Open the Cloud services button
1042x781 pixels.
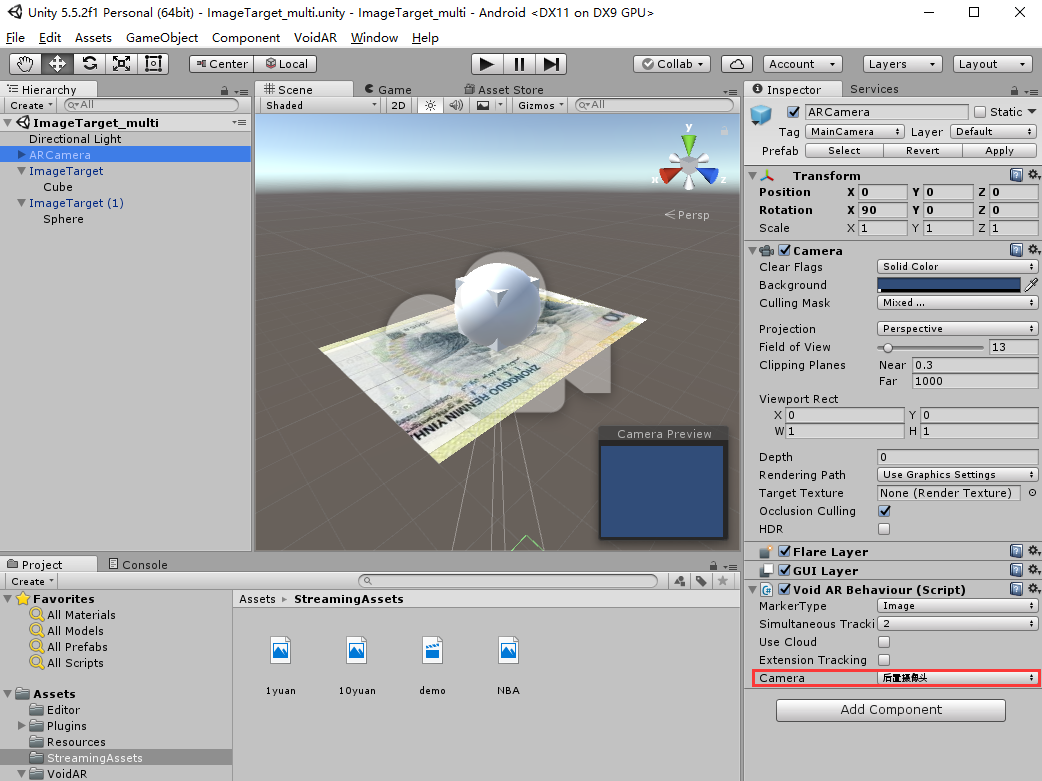pyautogui.click(x=737, y=64)
